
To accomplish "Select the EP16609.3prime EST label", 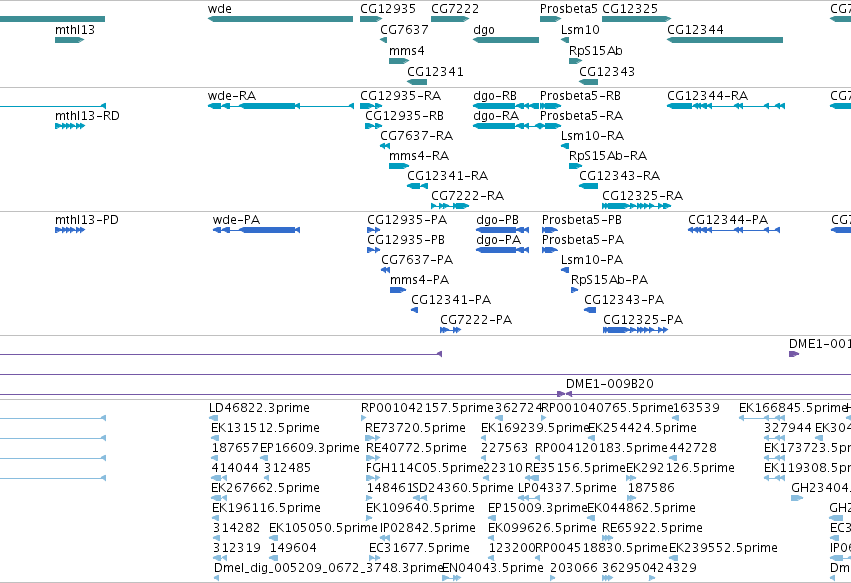I will (310, 448).
